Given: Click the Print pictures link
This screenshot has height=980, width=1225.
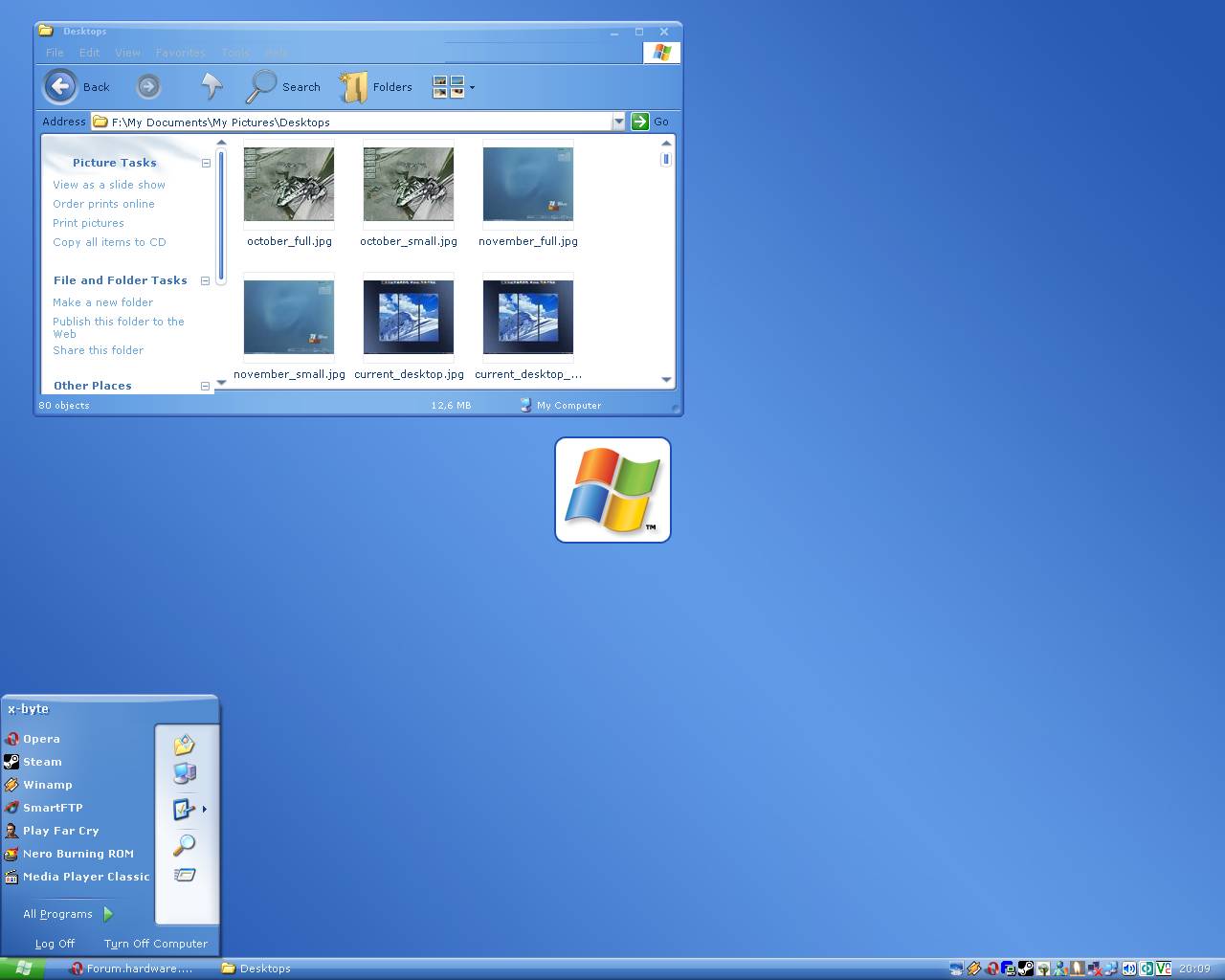Looking at the screenshot, I should [x=88, y=223].
